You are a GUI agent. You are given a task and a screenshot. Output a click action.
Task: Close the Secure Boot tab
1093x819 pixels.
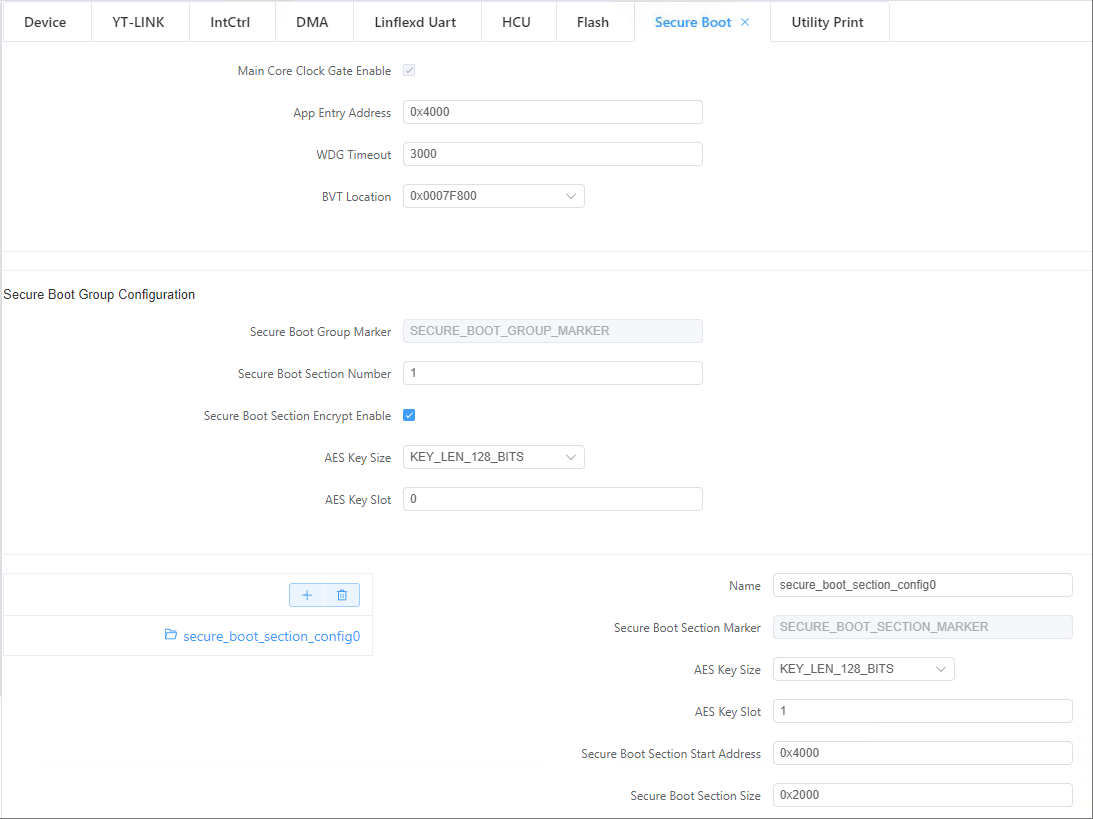pos(745,22)
